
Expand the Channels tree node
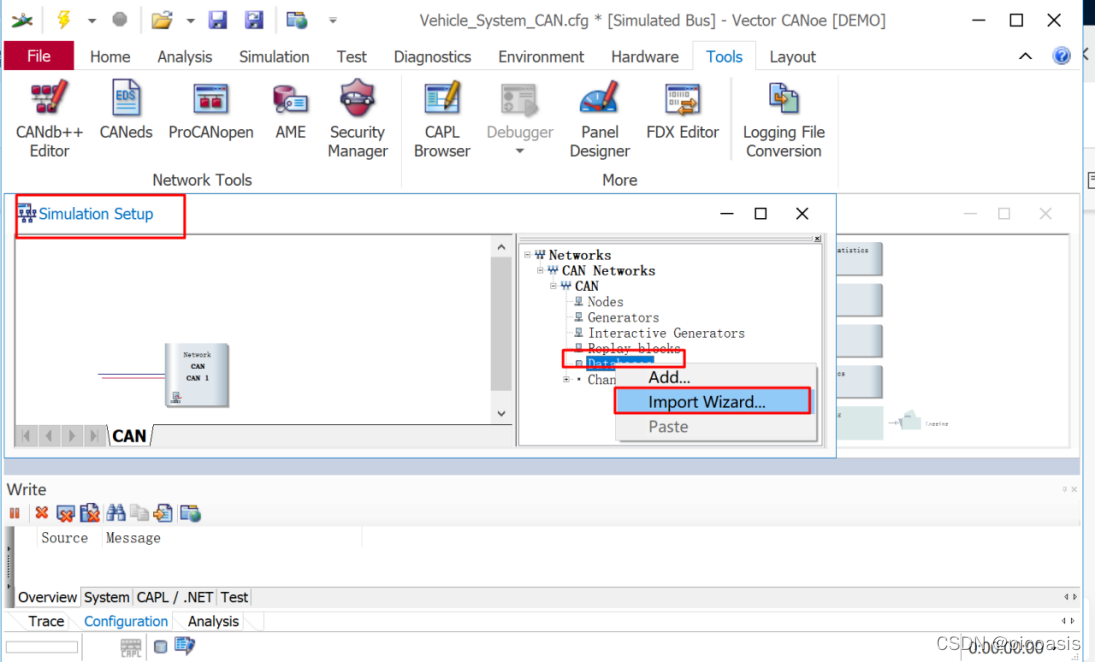(x=566, y=379)
